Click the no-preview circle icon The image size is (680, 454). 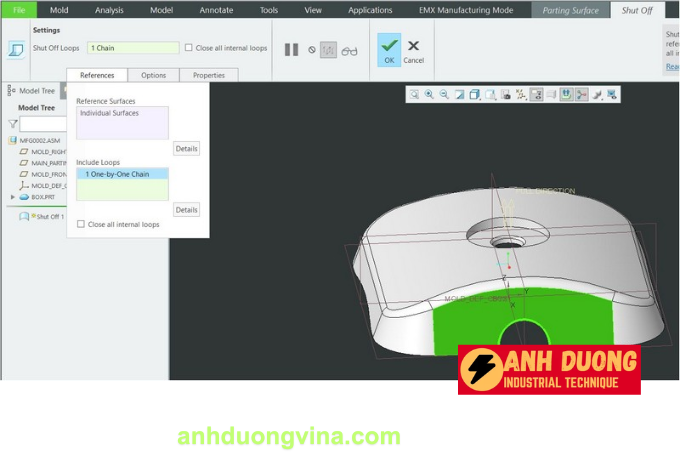coord(311,50)
